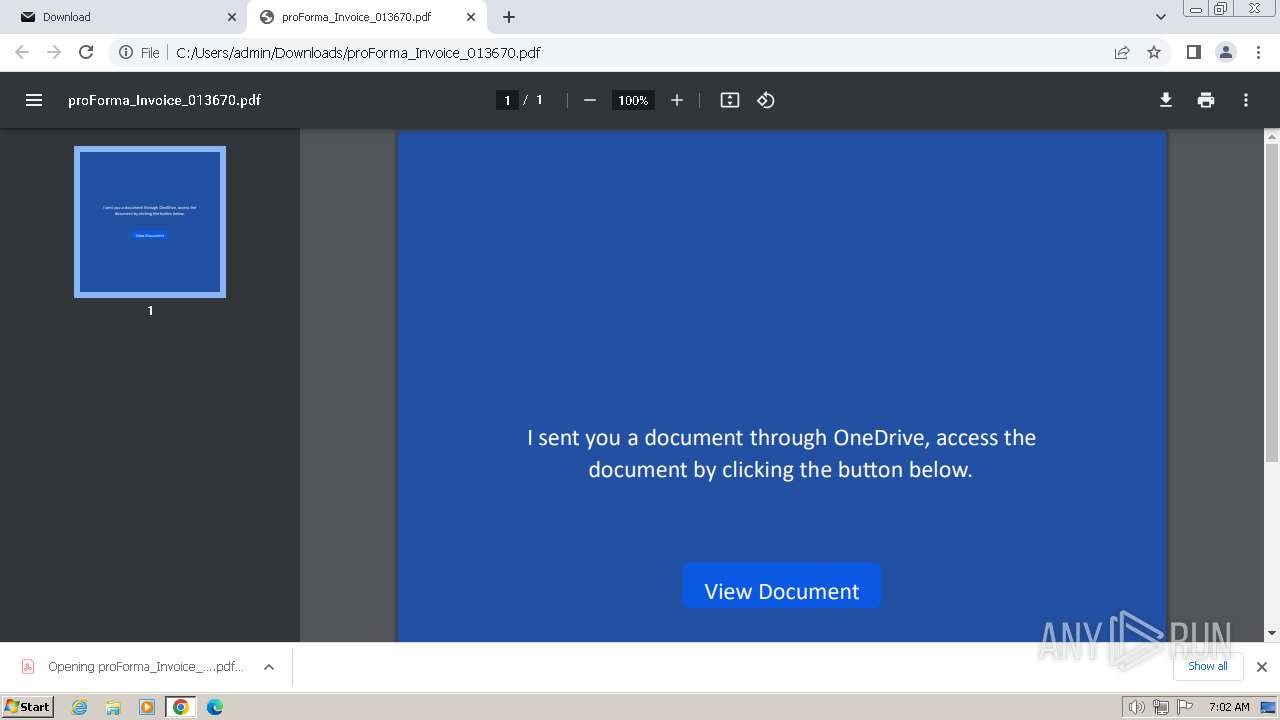1280x720 pixels.
Task: Open the Chrome three-dot menu
Action: pyautogui.click(x=1258, y=52)
